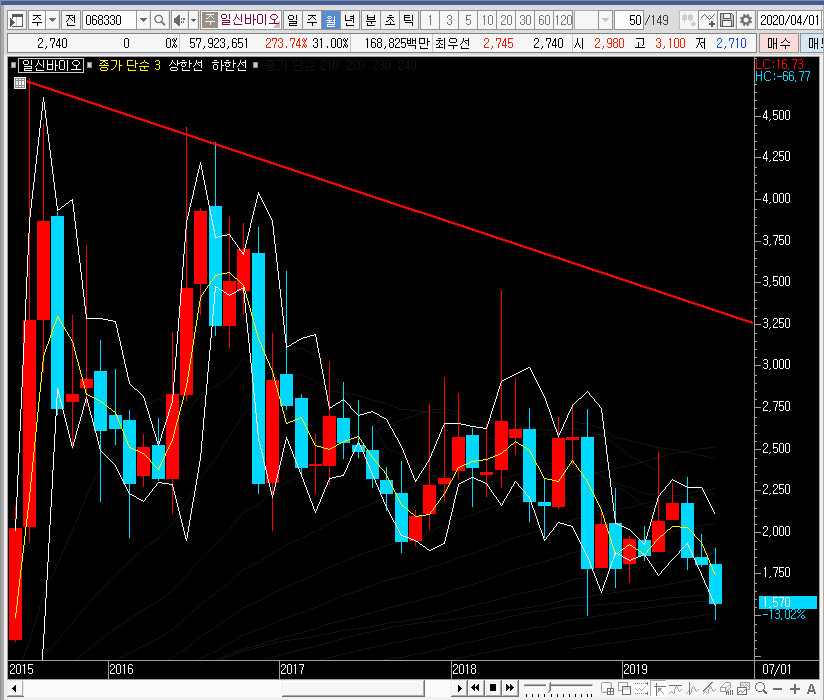This screenshot has height=700, width=824.
Task: Click the add indicator line icon
Action: click(x=707, y=20)
